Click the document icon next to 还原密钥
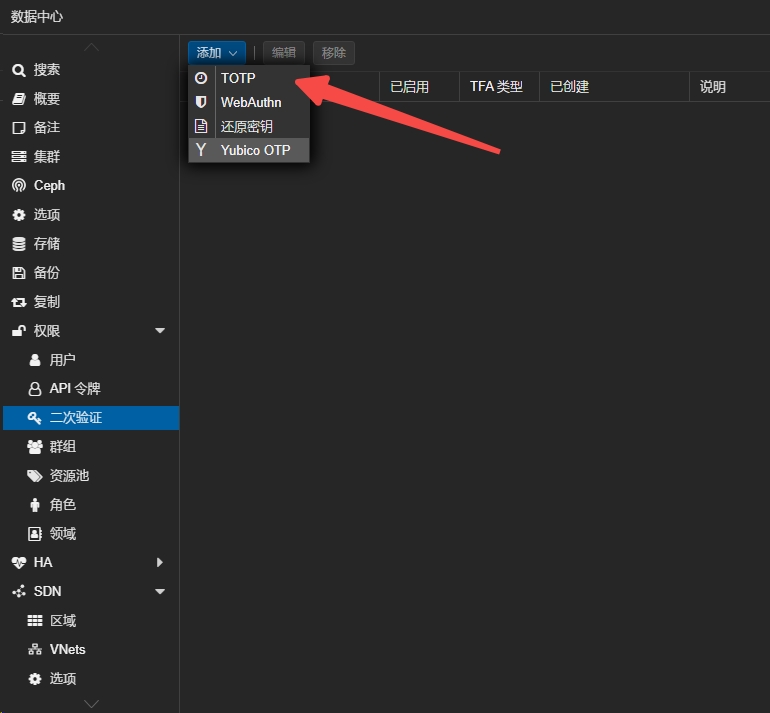The width and height of the screenshot is (770, 713). pos(201,126)
